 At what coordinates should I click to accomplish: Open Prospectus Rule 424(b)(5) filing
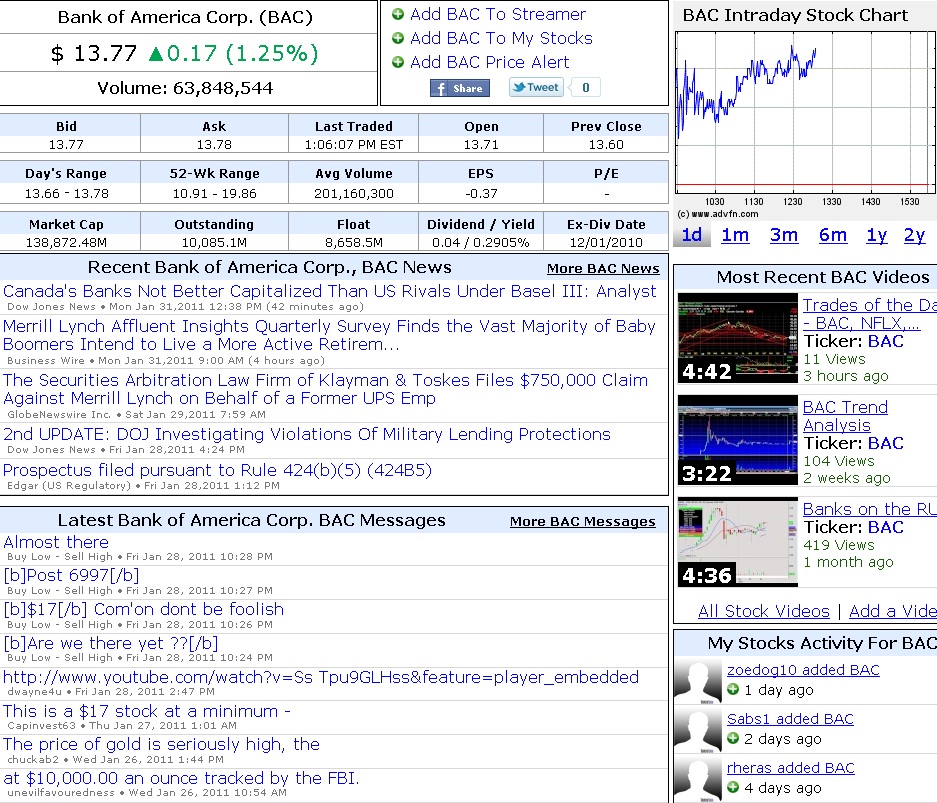click(218, 470)
